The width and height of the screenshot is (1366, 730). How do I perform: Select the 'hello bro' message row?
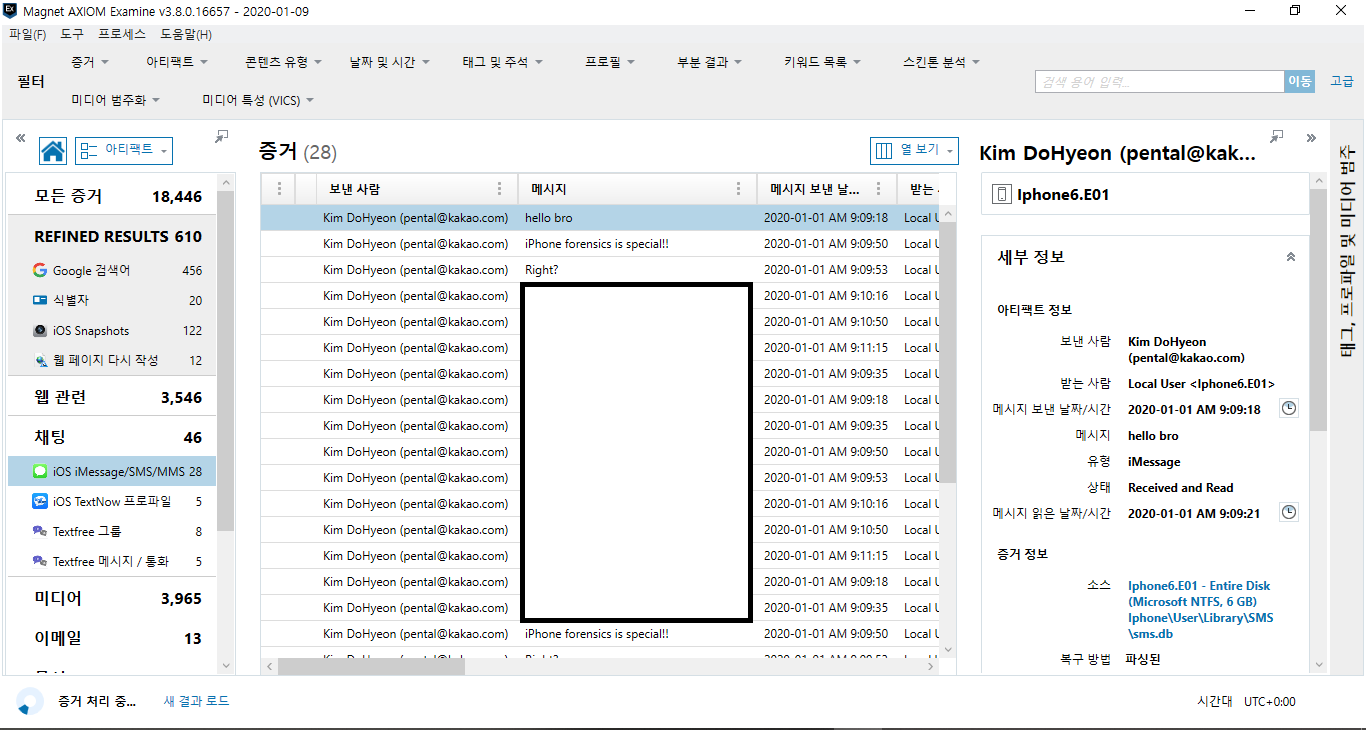pyautogui.click(x=600, y=217)
